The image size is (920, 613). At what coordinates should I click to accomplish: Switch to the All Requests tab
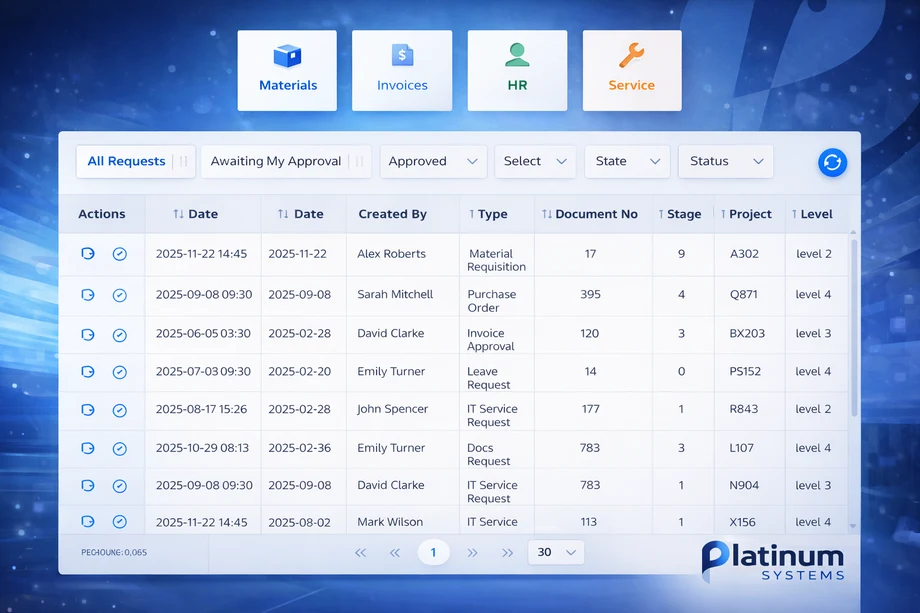click(136, 161)
